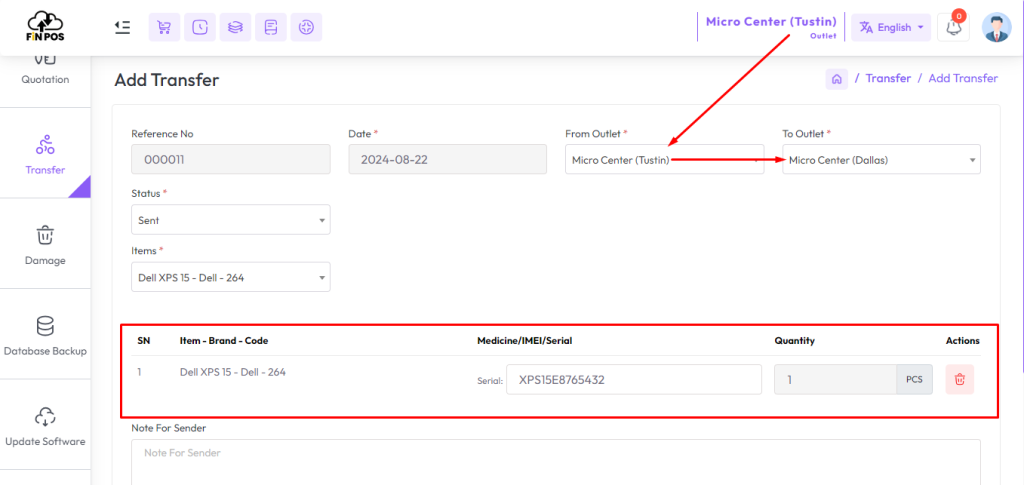Image resolution: width=1024 pixels, height=485 pixels.
Task: Click the Add Transfer page heading
Action: (x=167, y=80)
